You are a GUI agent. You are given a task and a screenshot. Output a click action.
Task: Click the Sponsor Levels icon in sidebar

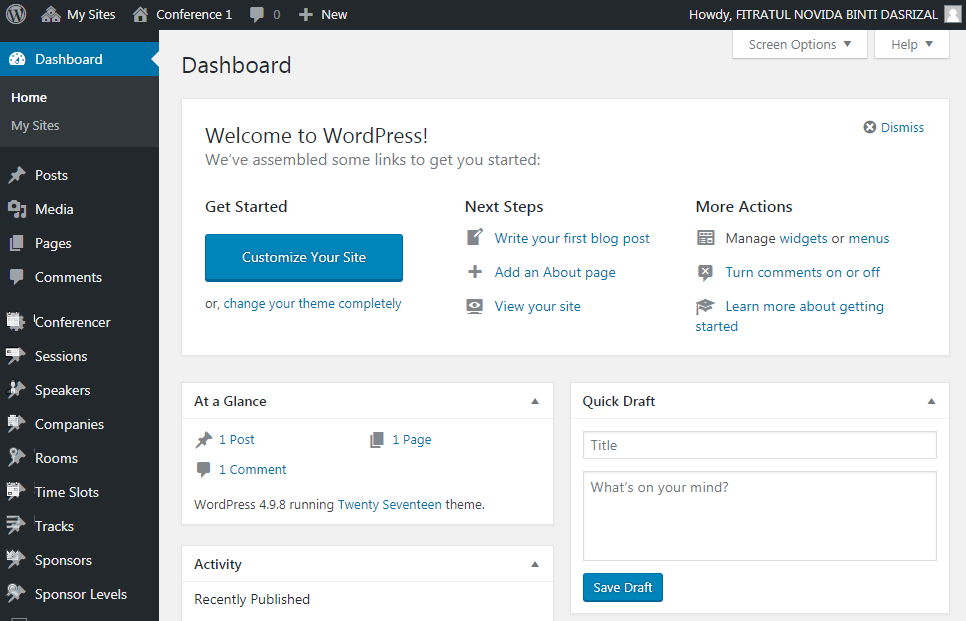pos(16,593)
